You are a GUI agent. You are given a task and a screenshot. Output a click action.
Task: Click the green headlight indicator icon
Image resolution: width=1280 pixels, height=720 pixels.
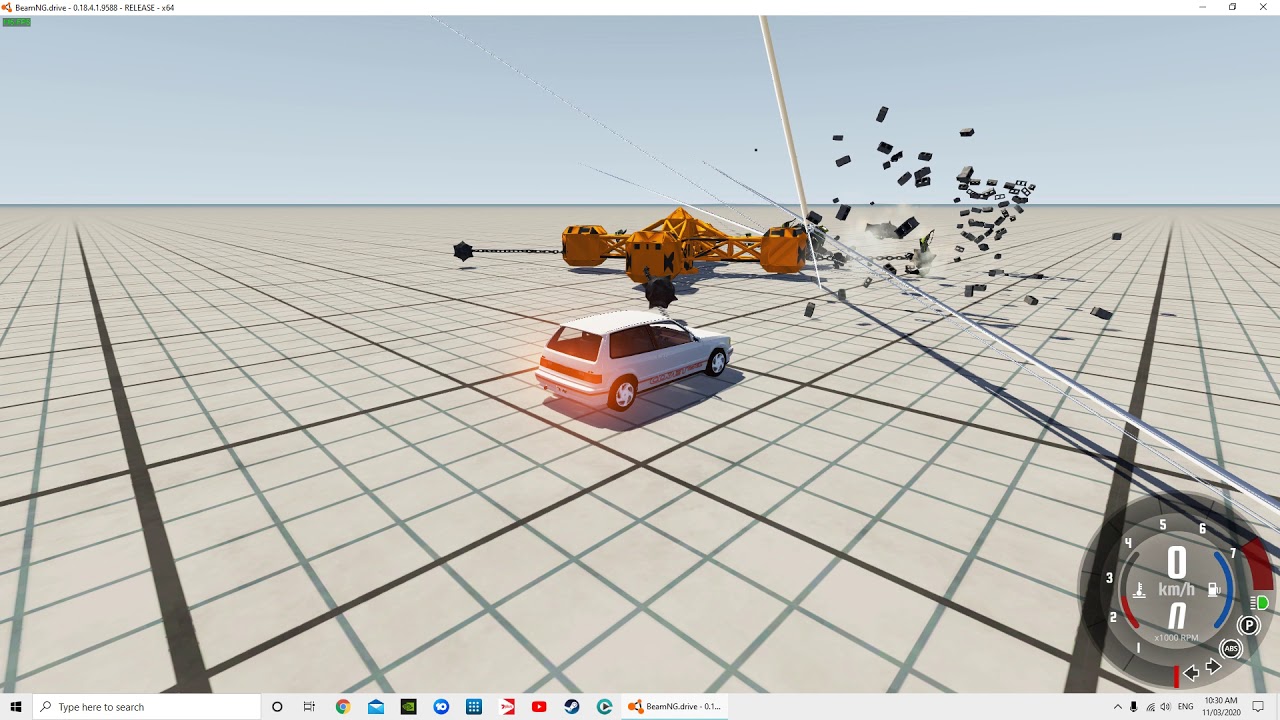pos(1262,603)
